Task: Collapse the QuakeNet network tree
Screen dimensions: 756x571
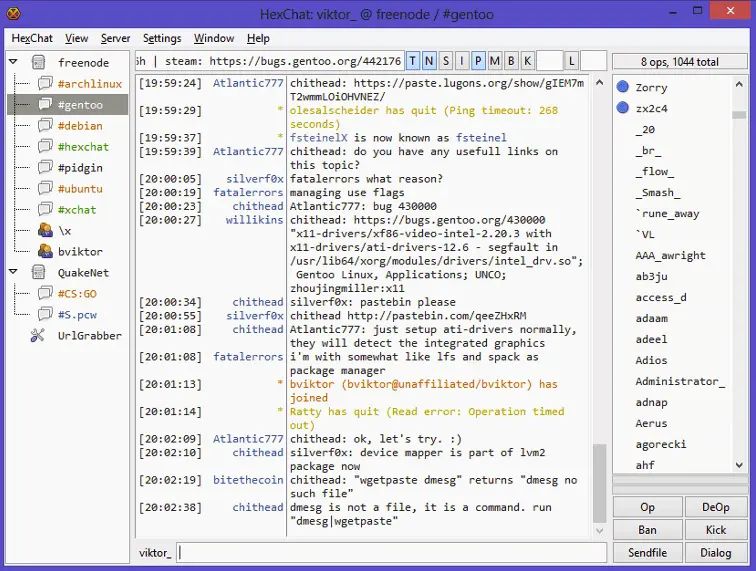Action: (14, 273)
